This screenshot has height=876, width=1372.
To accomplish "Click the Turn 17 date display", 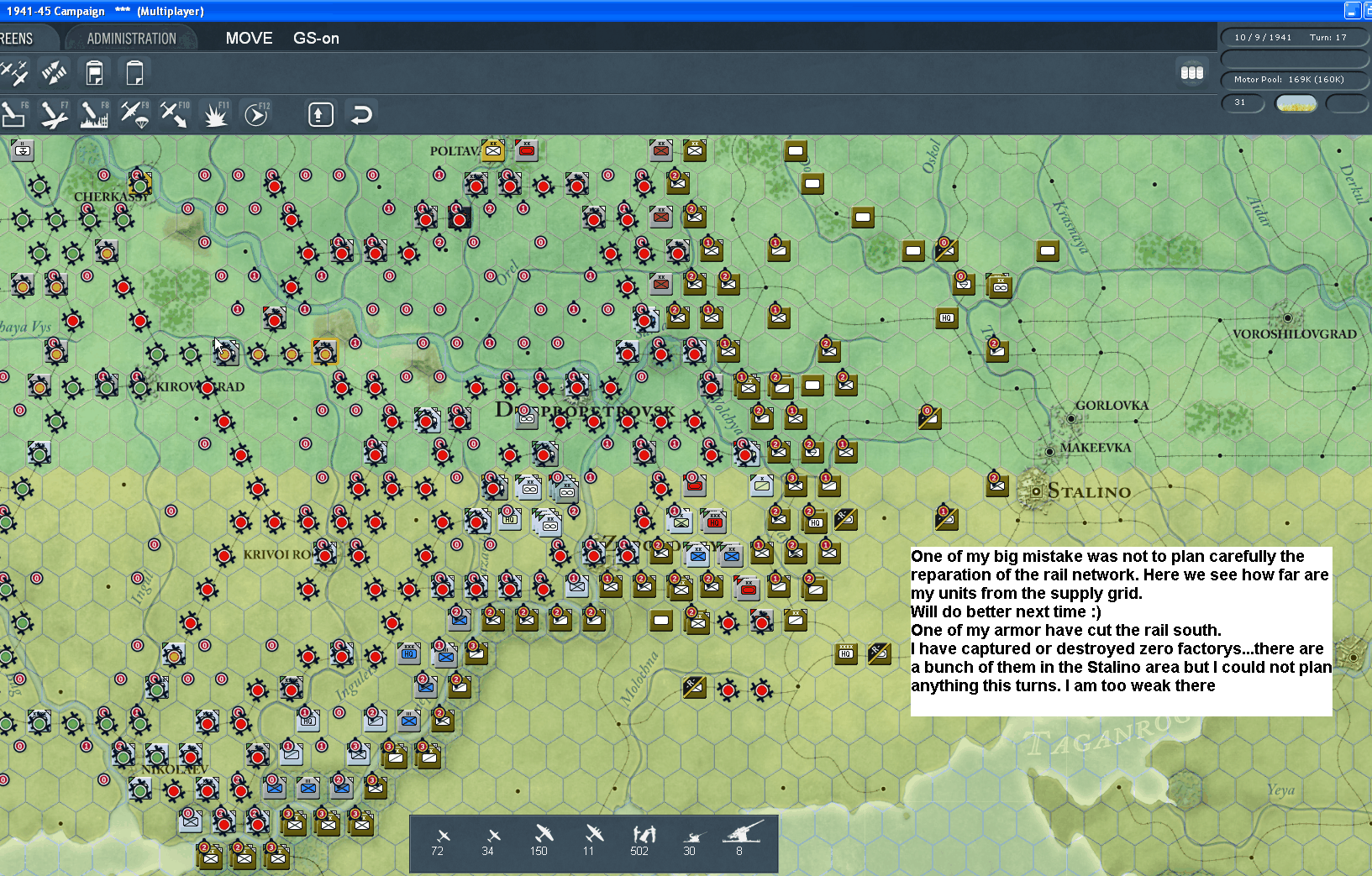I will point(1295,37).
